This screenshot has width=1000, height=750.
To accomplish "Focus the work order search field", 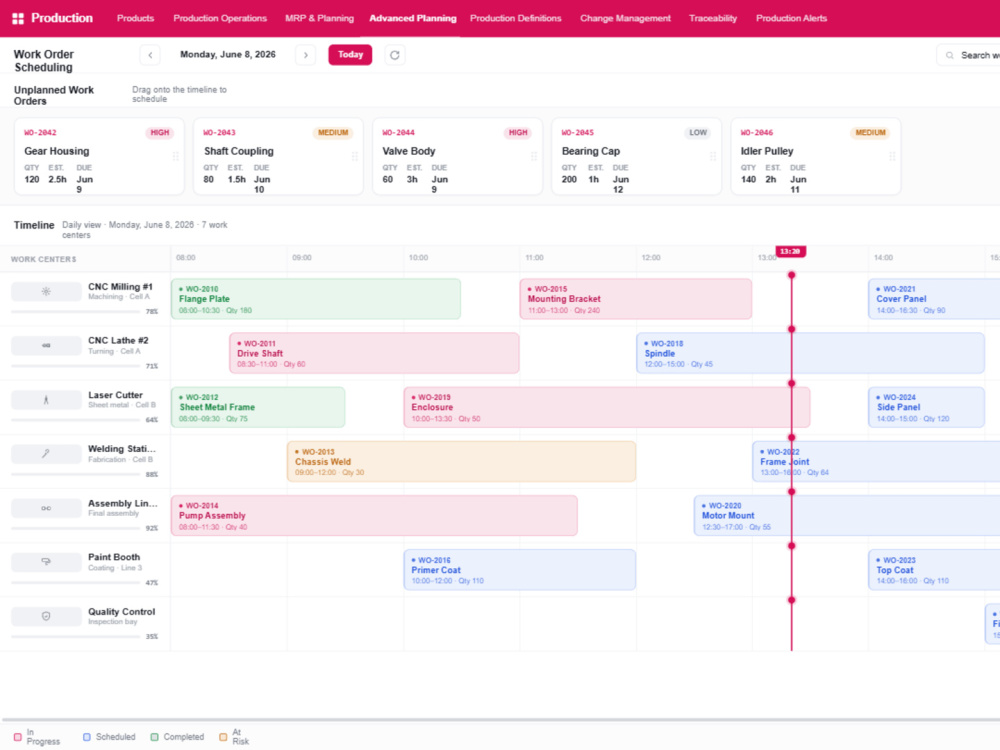I will [969, 55].
